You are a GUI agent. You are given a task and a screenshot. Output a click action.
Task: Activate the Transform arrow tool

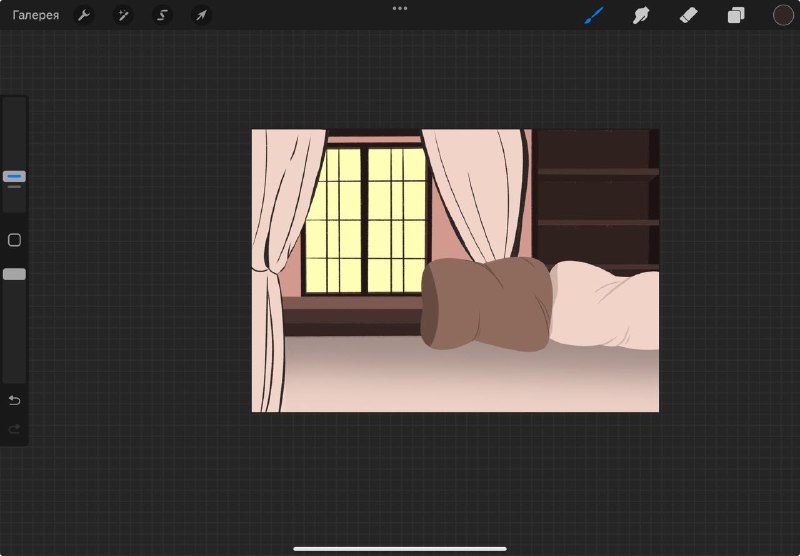[x=201, y=15]
